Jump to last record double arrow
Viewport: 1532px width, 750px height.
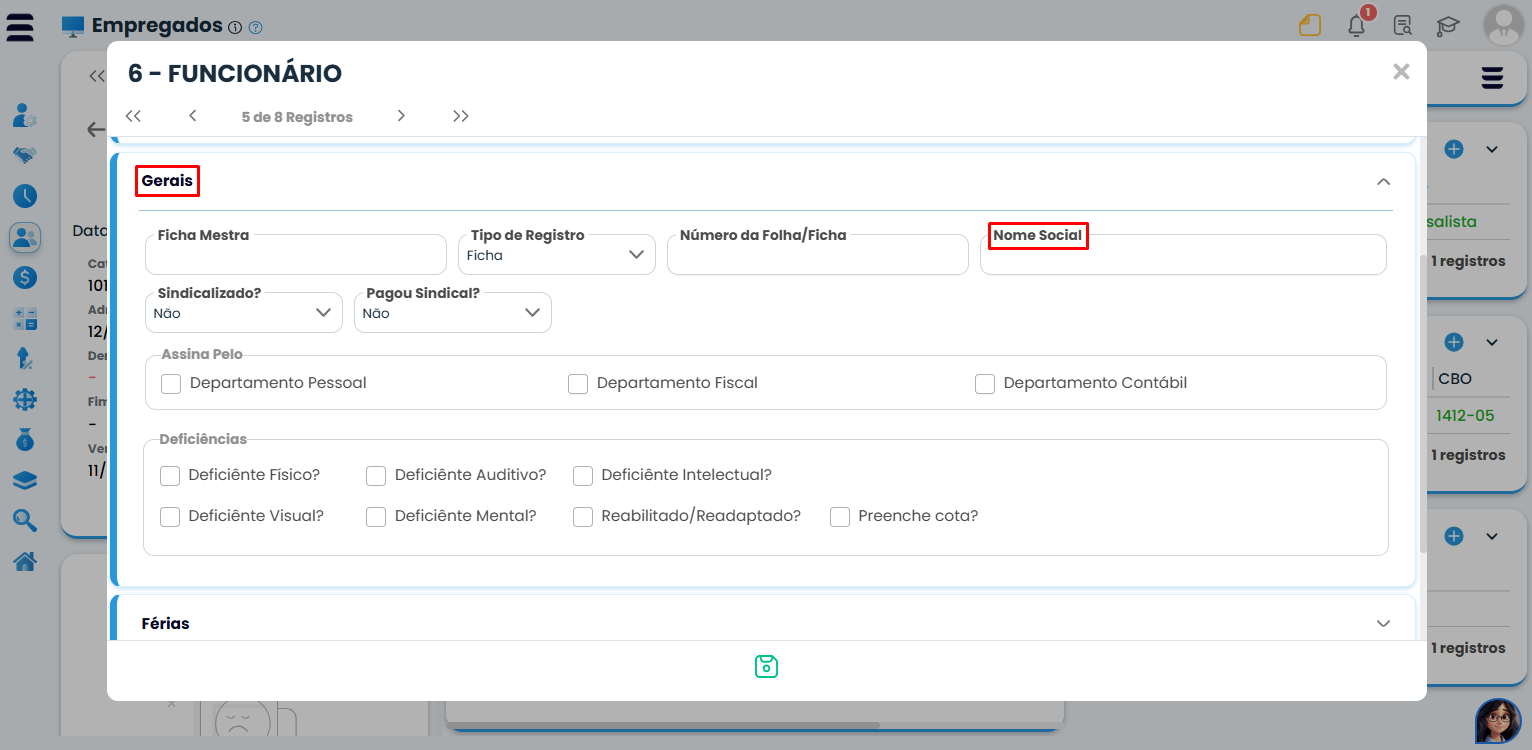pyautogui.click(x=460, y=116)
